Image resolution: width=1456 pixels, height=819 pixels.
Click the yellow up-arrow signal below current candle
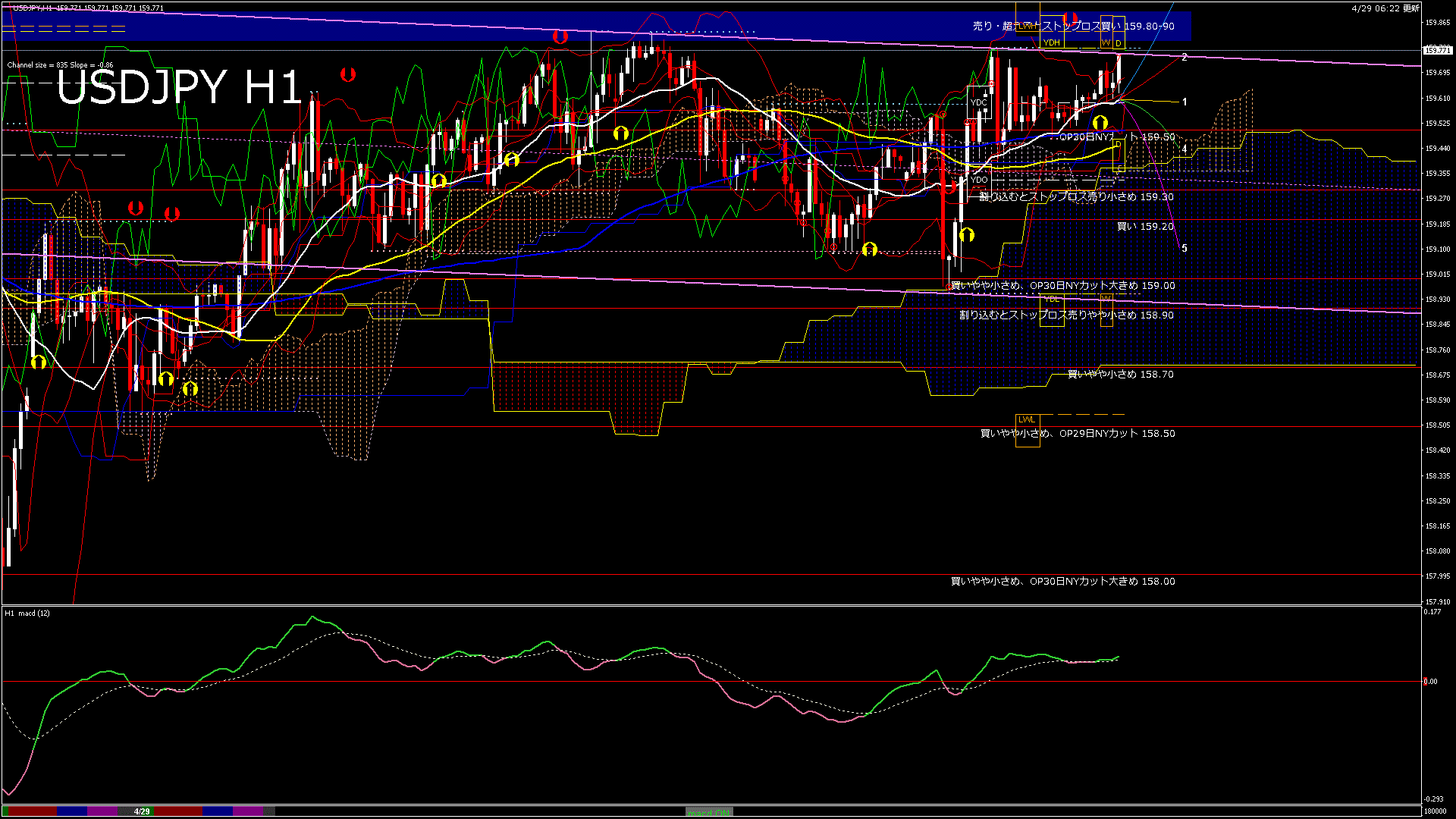click(1100, 123)
